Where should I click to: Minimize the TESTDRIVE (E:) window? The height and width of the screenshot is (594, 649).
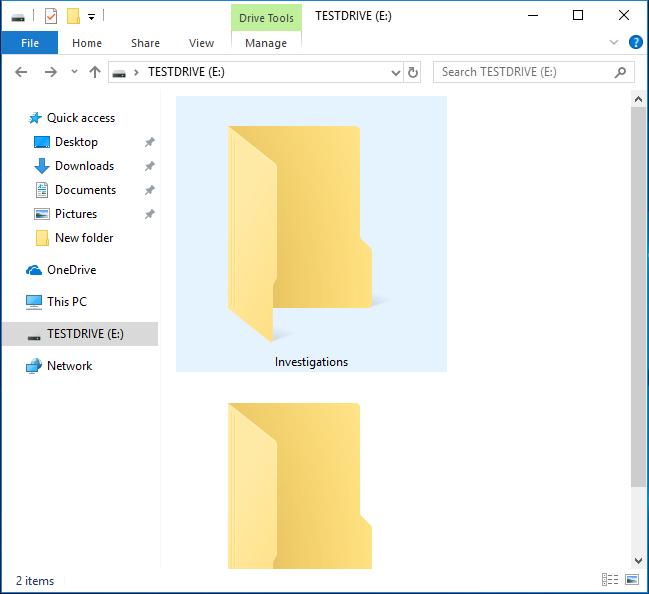(x=533, y=16)
